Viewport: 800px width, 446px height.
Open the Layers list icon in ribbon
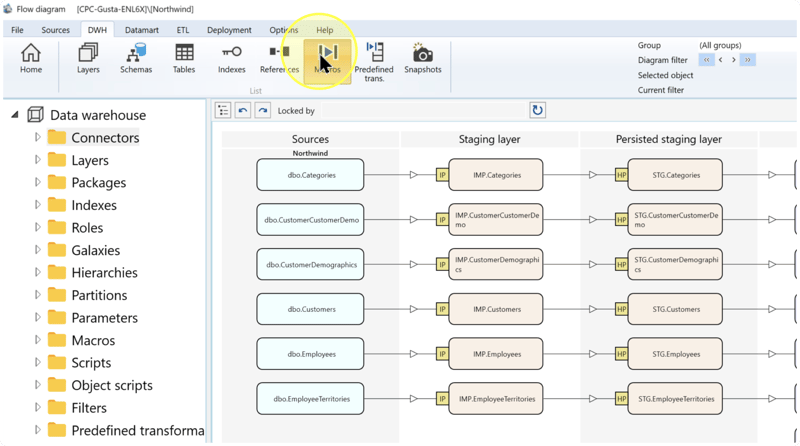tap(88, 59)
